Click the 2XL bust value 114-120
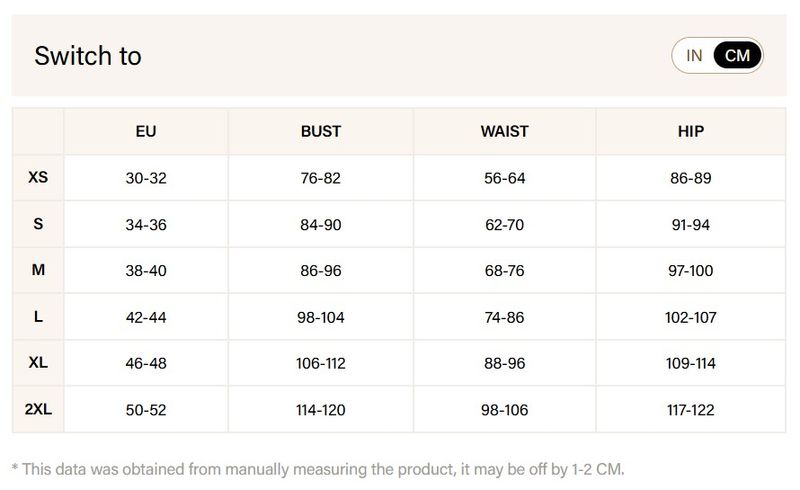 320,410
